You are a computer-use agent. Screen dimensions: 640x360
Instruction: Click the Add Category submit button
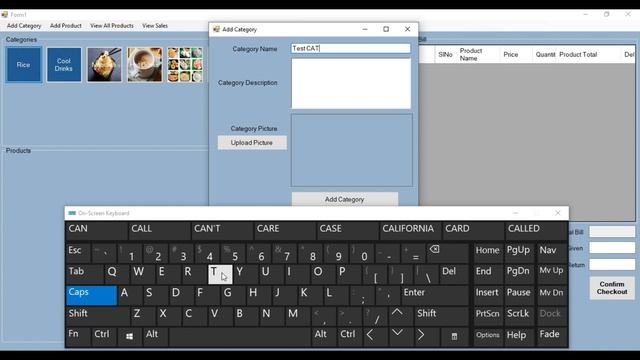tap(344, 199)
